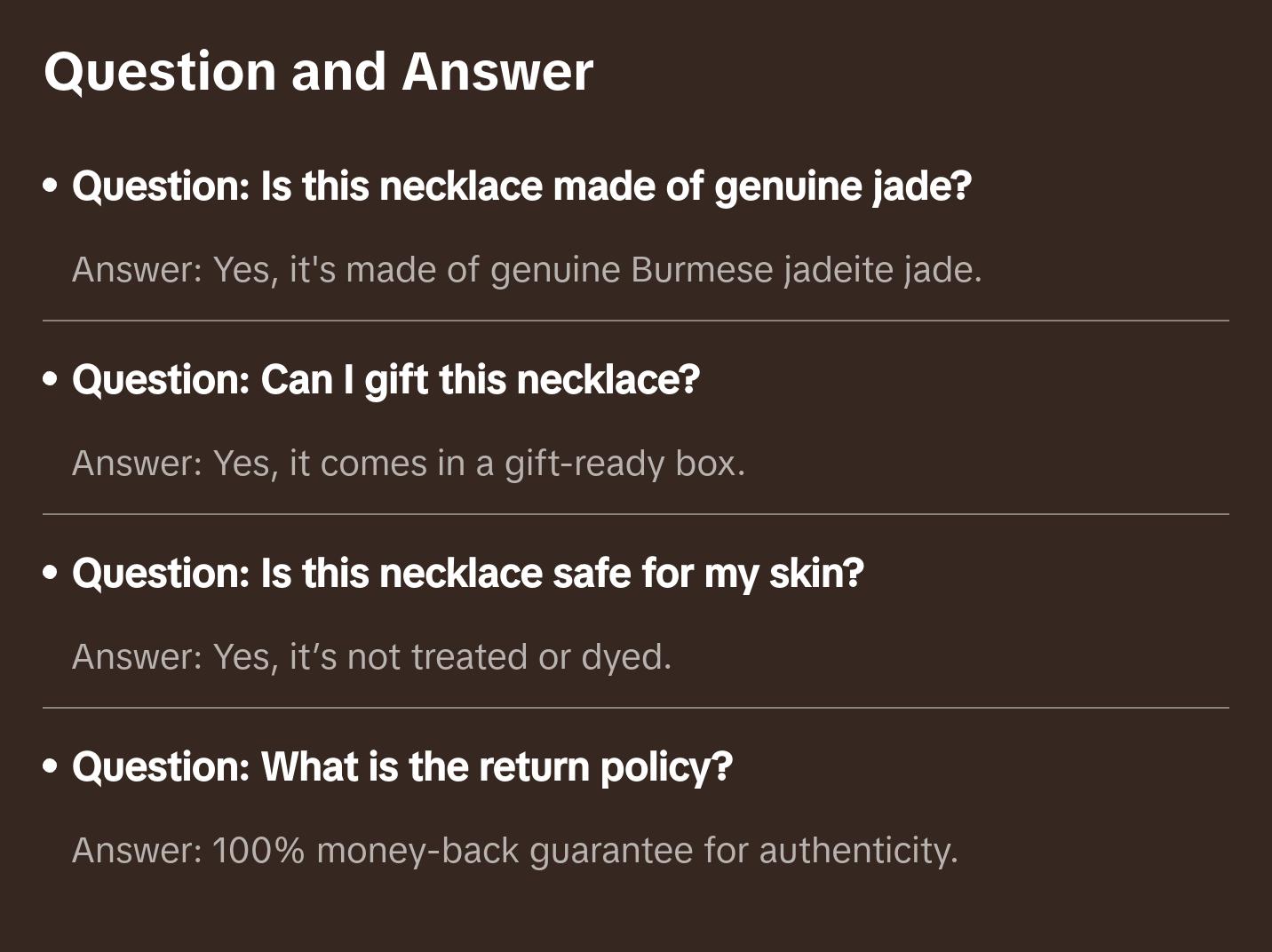The height and width of the screenshot is (952, 1272).
Task: Click the money-back guarantee answer text
Action: [x=515, y=850]
